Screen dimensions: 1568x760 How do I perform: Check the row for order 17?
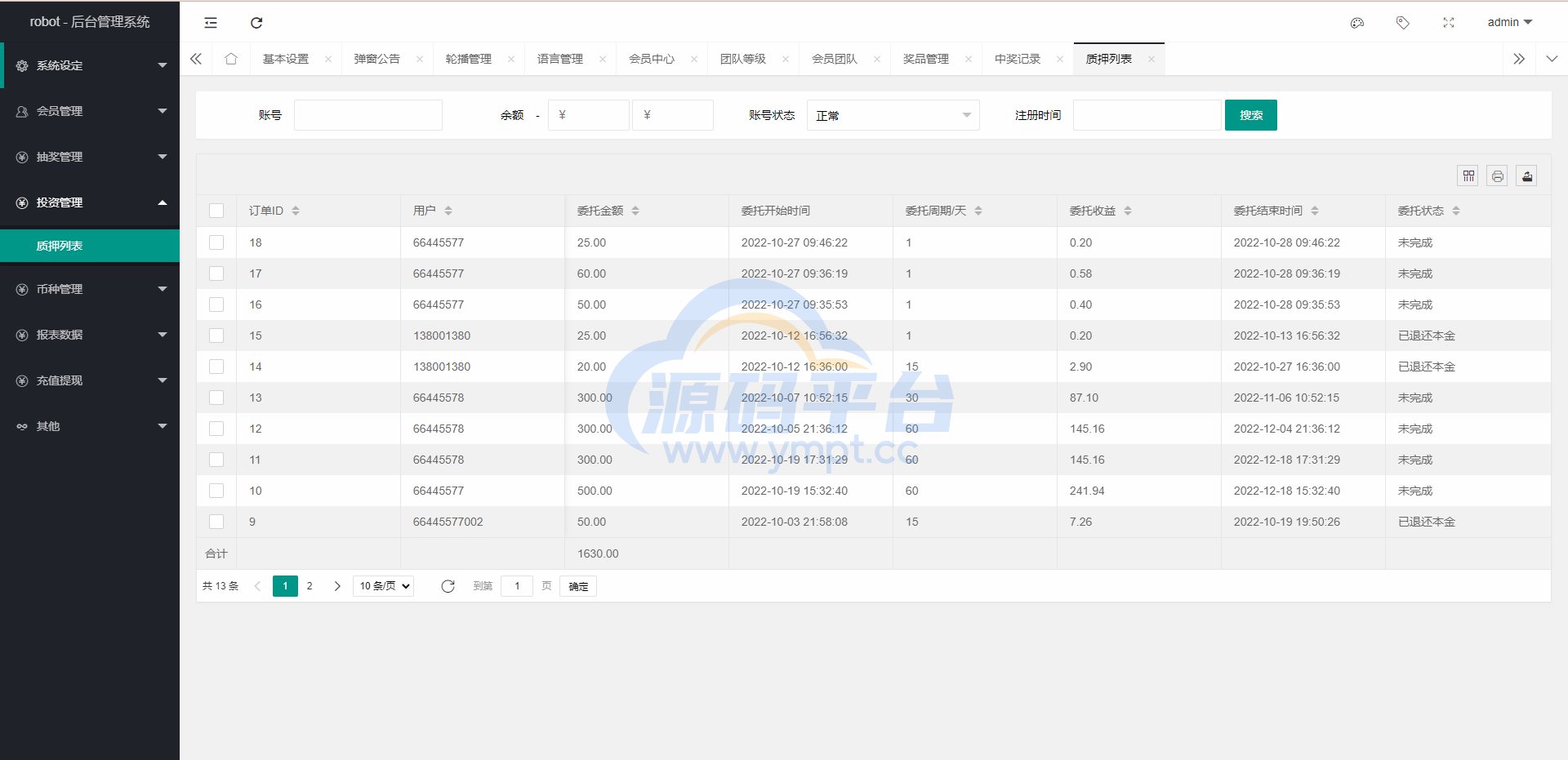pyautogui.click(x=216, y=273)
